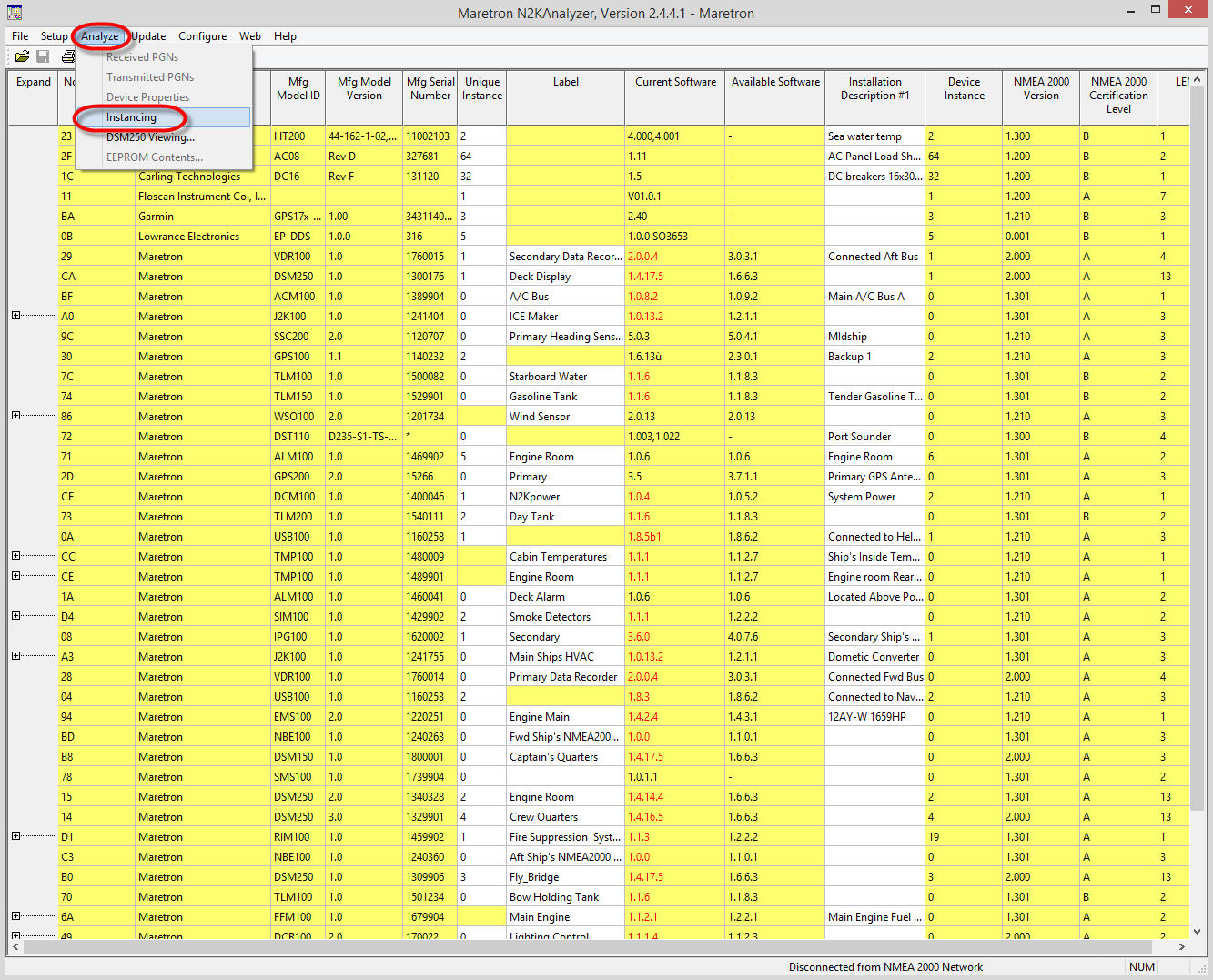The width and height of the screenshot is (1213, 980).
Task: Click the horizontal scrollbar left arrow
Action: pyautogui.click(x=15, y=946)
